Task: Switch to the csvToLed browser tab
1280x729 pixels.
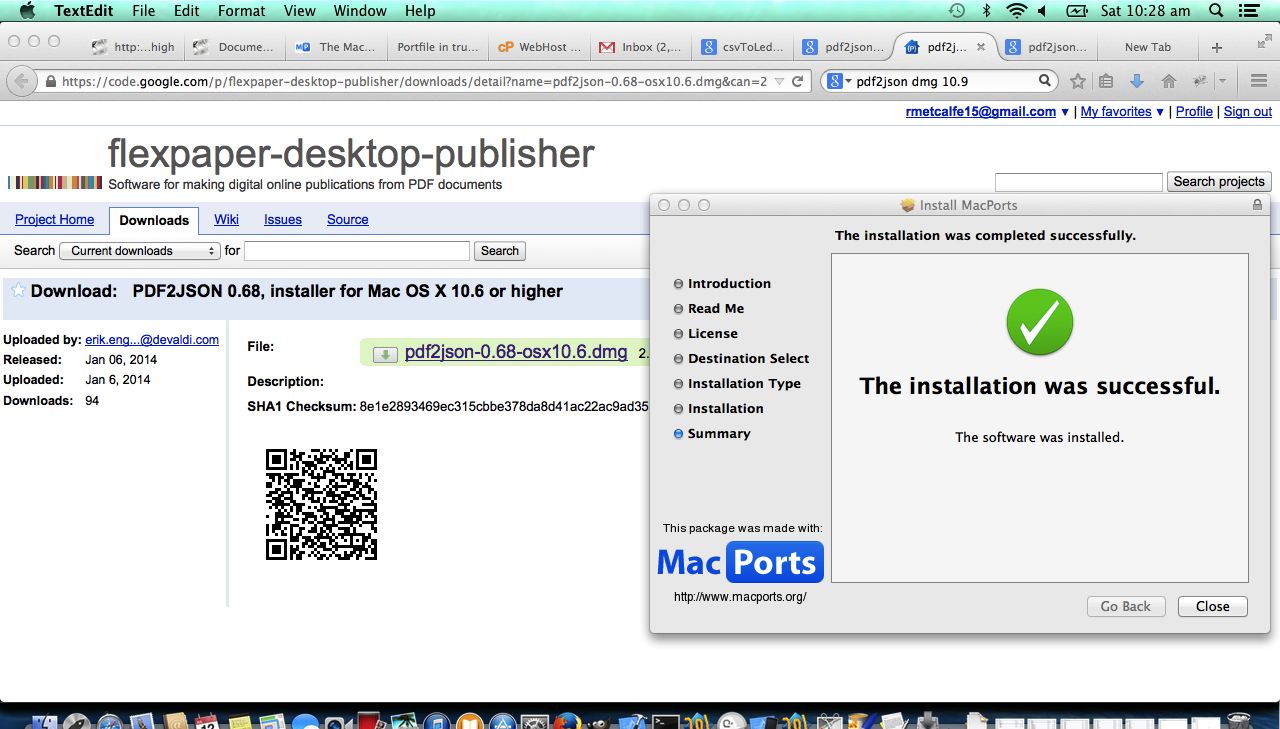Action: (743, 47)
